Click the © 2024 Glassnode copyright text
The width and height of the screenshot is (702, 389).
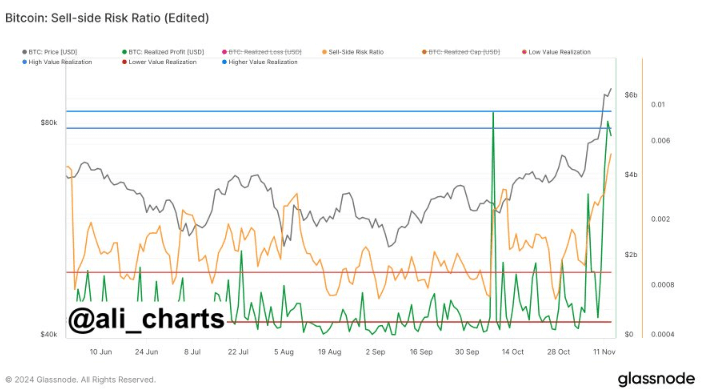point(81,380)
